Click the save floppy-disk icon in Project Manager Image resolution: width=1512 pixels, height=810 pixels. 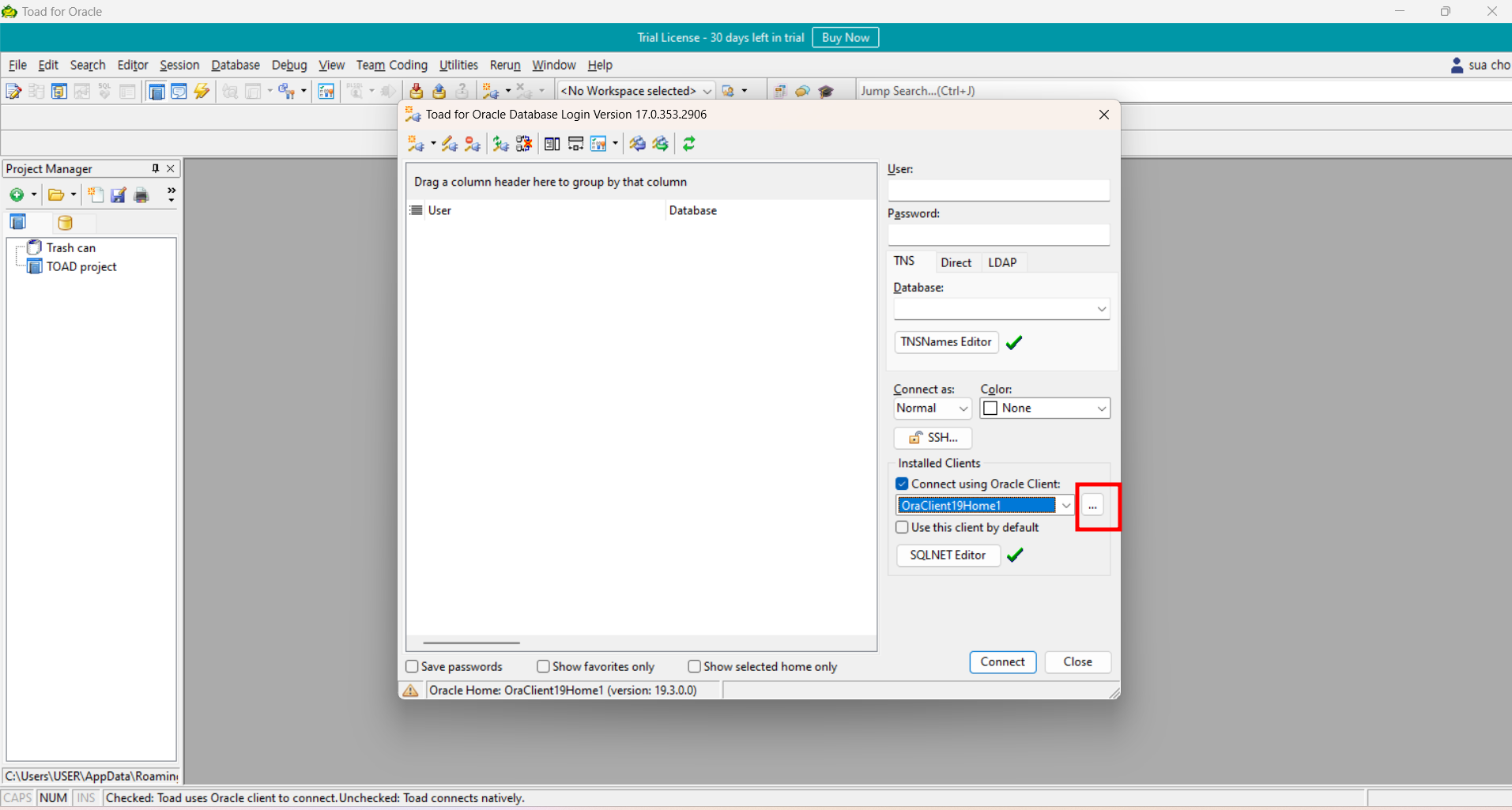(x=119, y=194)
